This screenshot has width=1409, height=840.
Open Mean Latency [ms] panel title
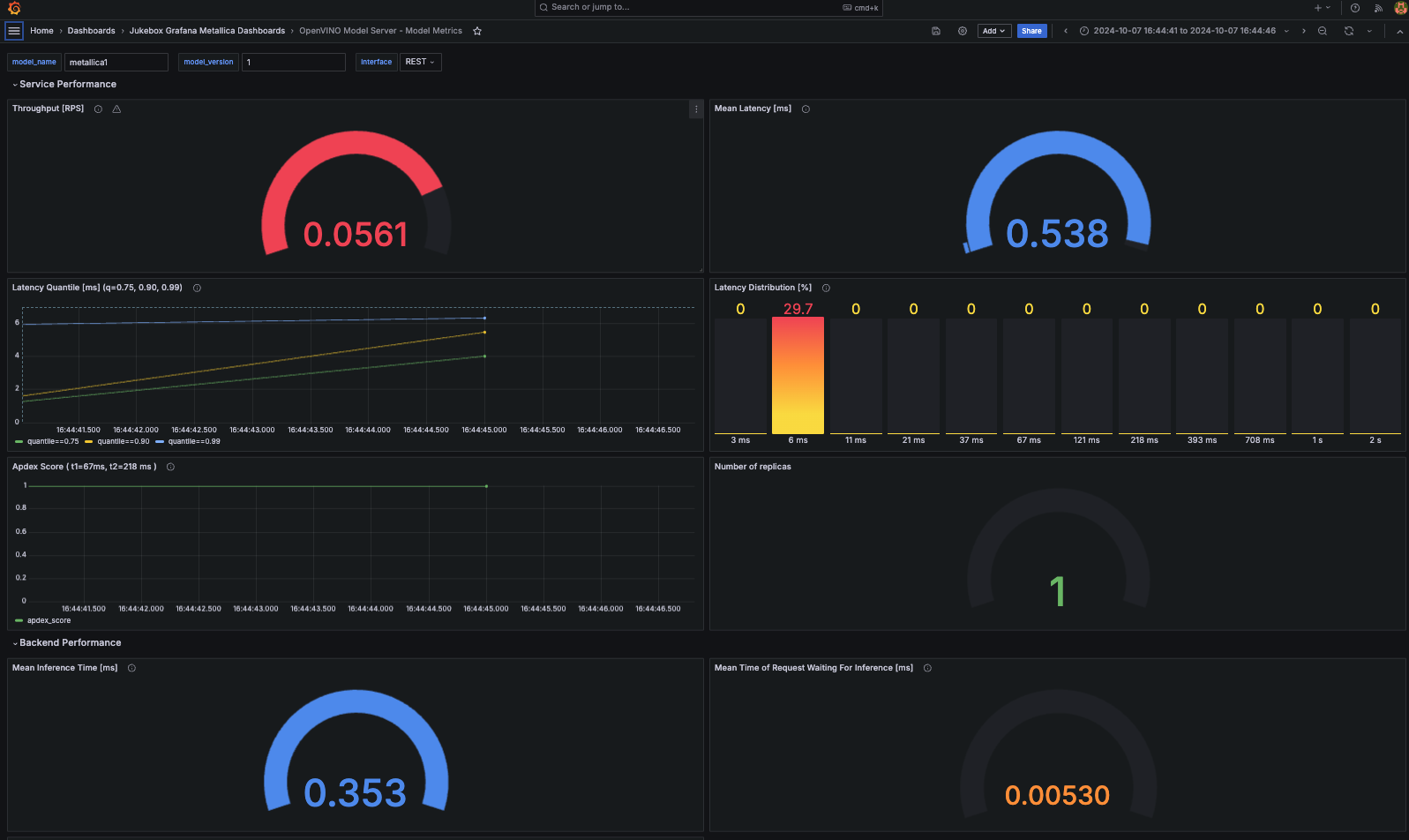coord(753,109)
